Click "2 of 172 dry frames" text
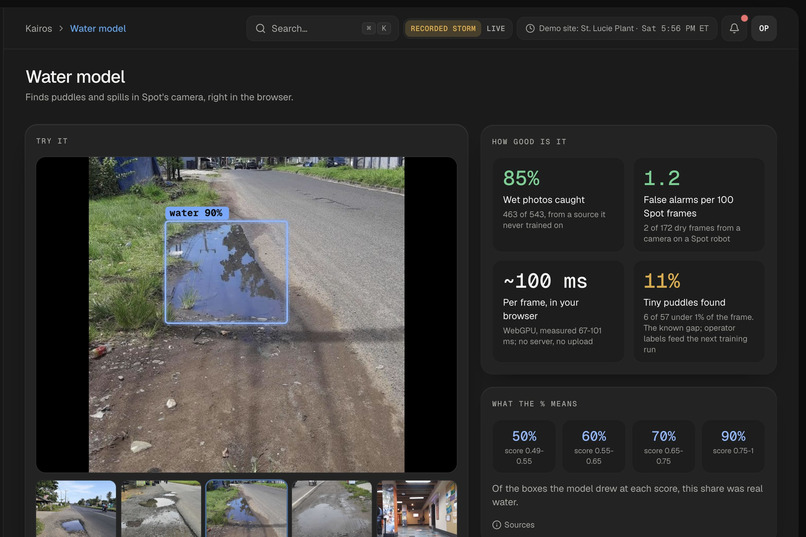 692,233
